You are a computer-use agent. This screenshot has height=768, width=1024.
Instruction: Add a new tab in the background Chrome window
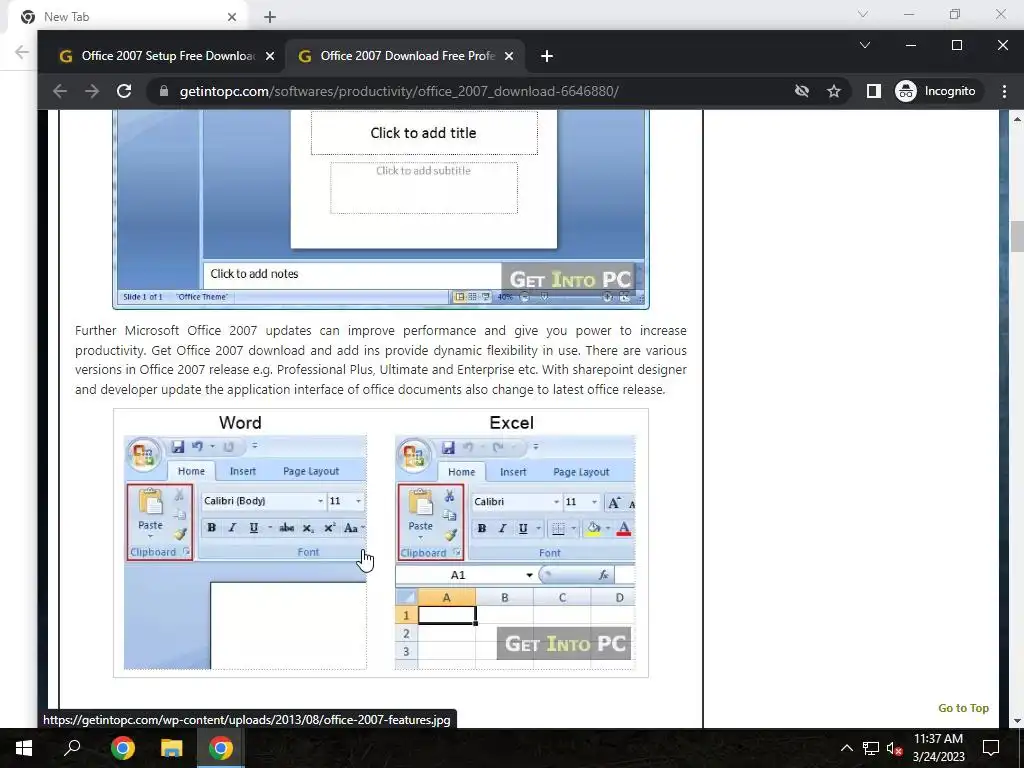point(270,17)
